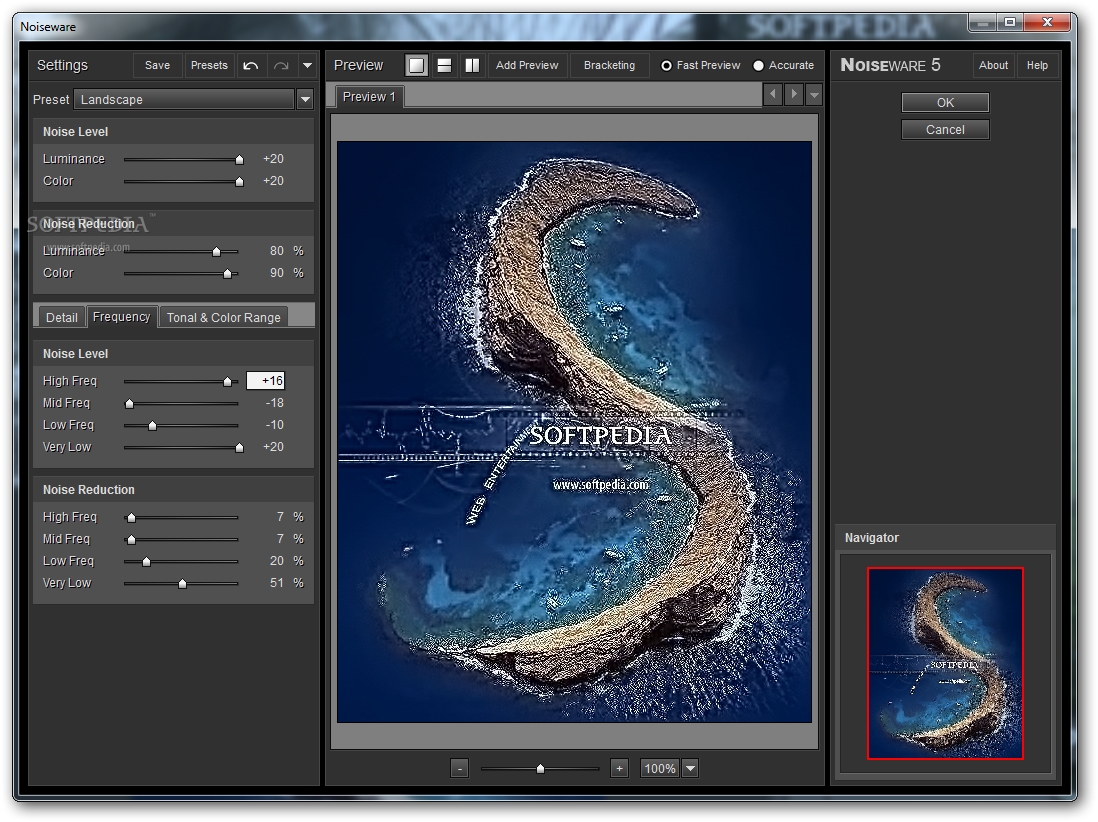
Task: Switch to horizontal split preview layout
Action: click(x=445, y=66)
